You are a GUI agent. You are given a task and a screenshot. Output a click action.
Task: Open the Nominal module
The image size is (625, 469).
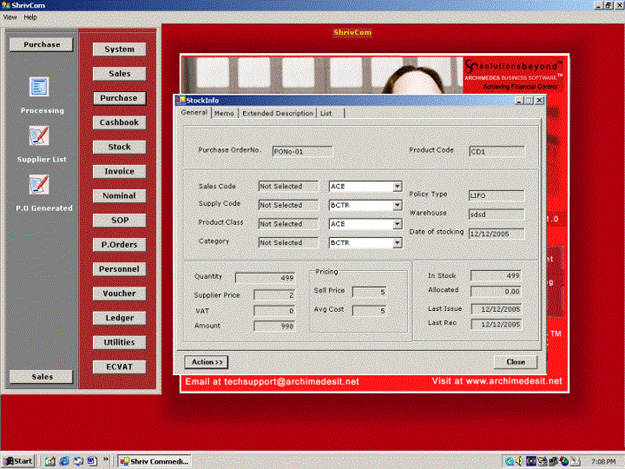pos(119,196)
